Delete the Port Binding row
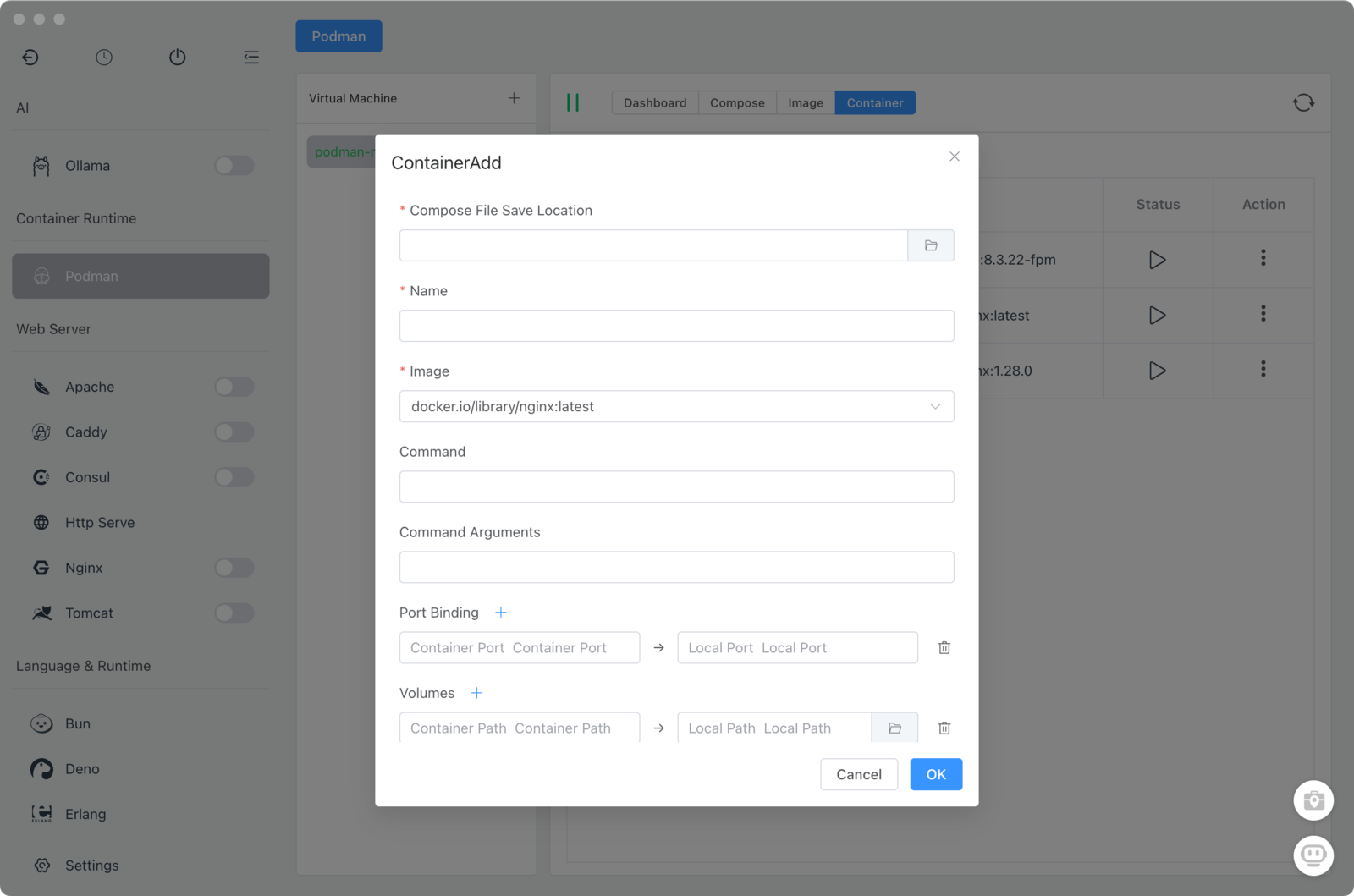This screenshot has width=1354, height=896. [944, 648]
